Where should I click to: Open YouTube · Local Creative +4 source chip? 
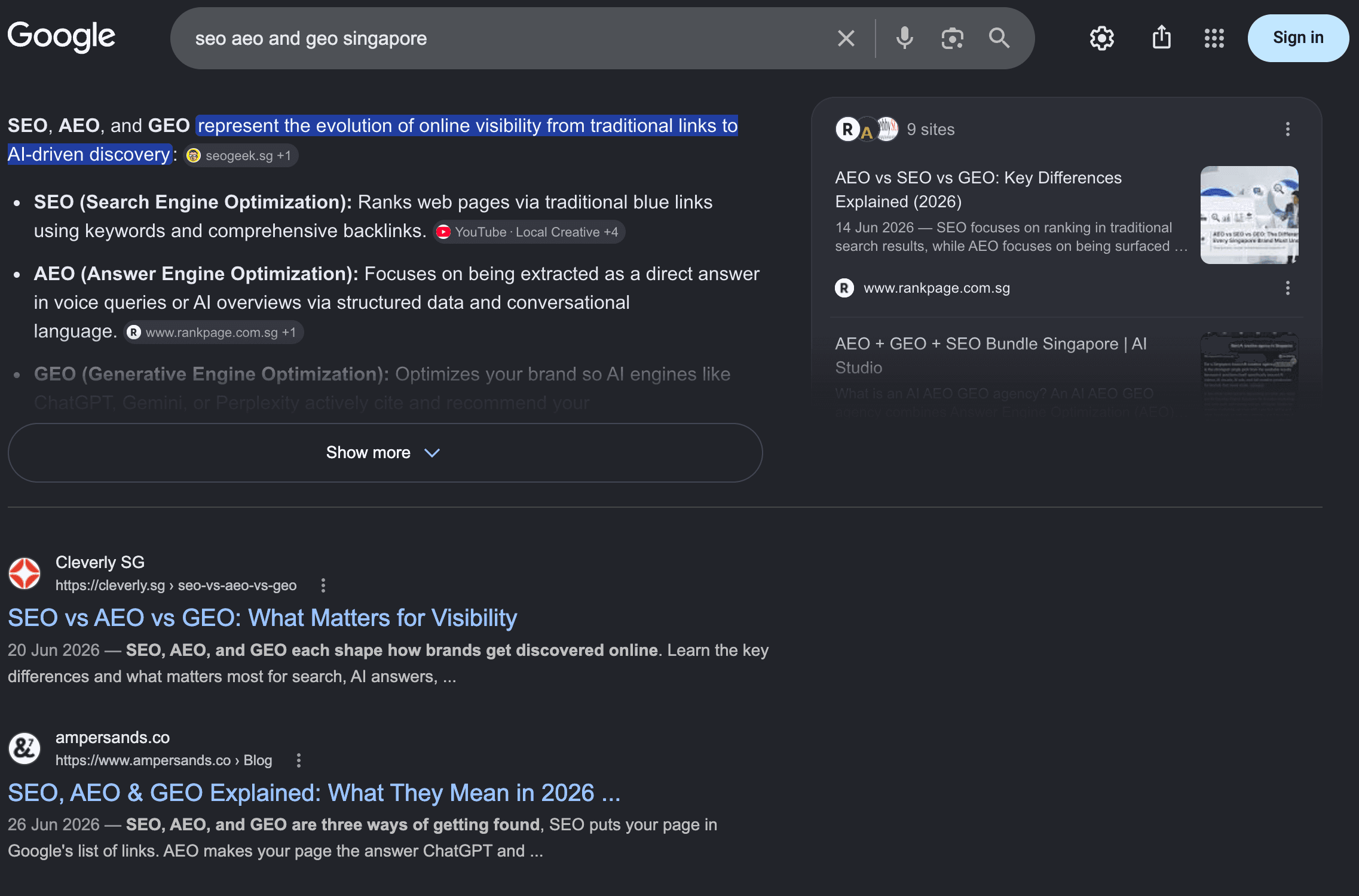529,232
